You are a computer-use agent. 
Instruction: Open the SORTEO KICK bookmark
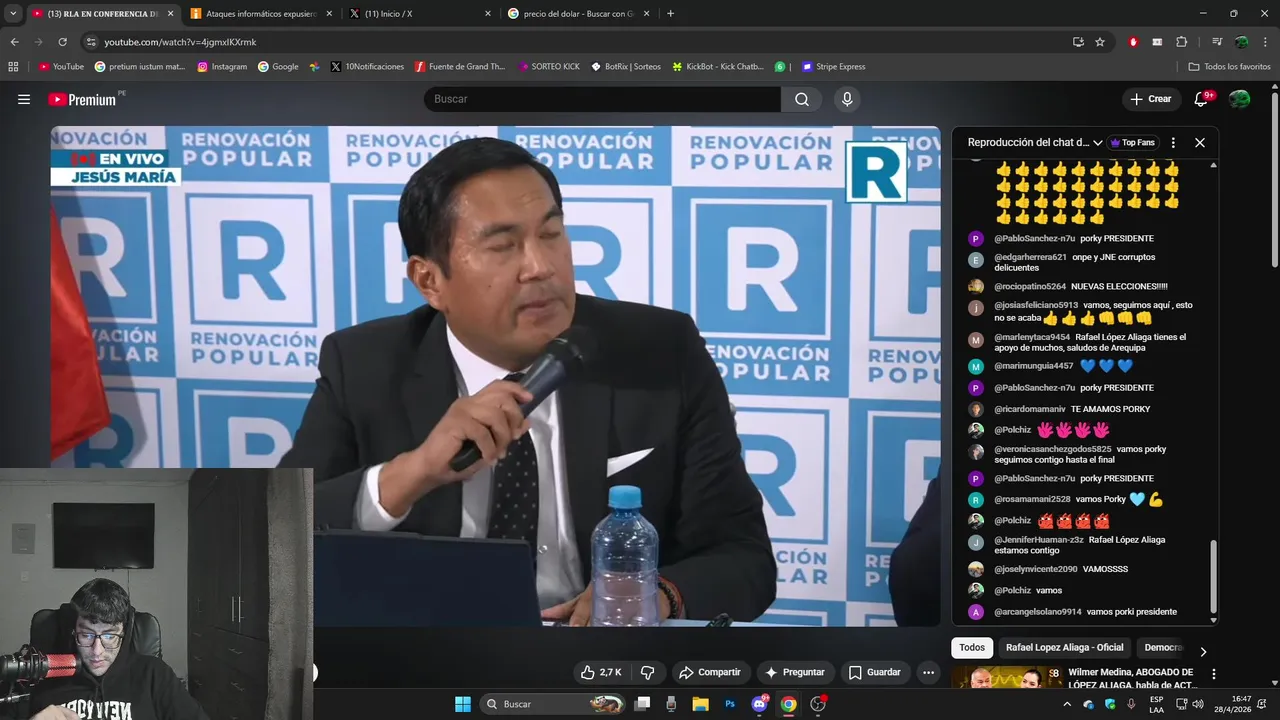(x=549, y=67)
